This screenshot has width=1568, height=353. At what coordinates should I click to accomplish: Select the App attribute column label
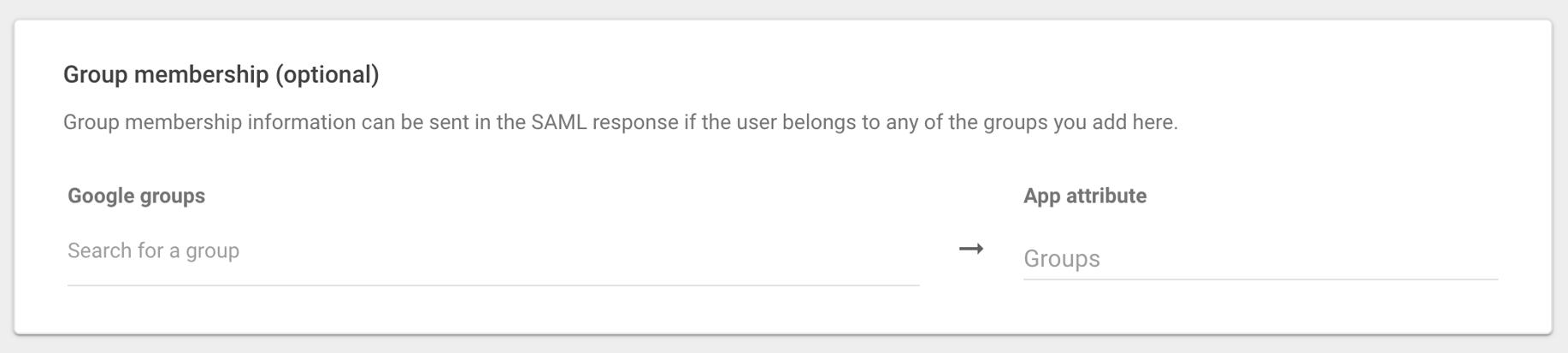point(1084,196)
